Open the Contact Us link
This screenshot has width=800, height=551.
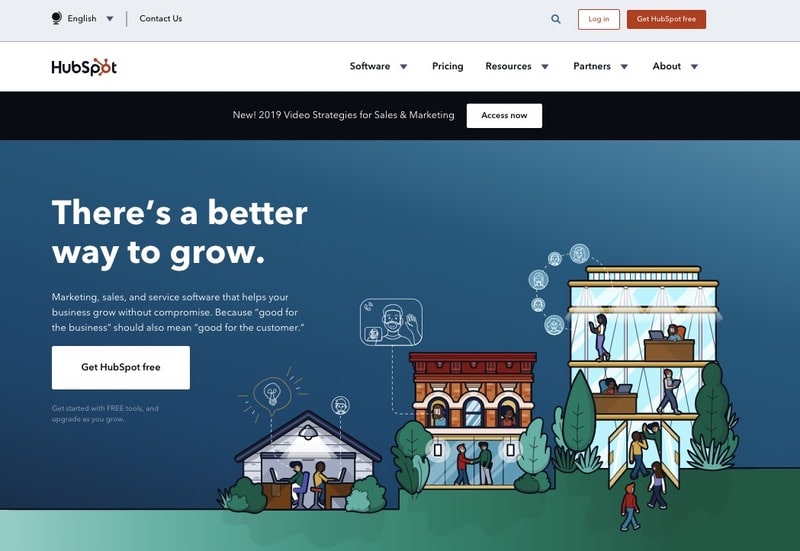pos(161,18)
